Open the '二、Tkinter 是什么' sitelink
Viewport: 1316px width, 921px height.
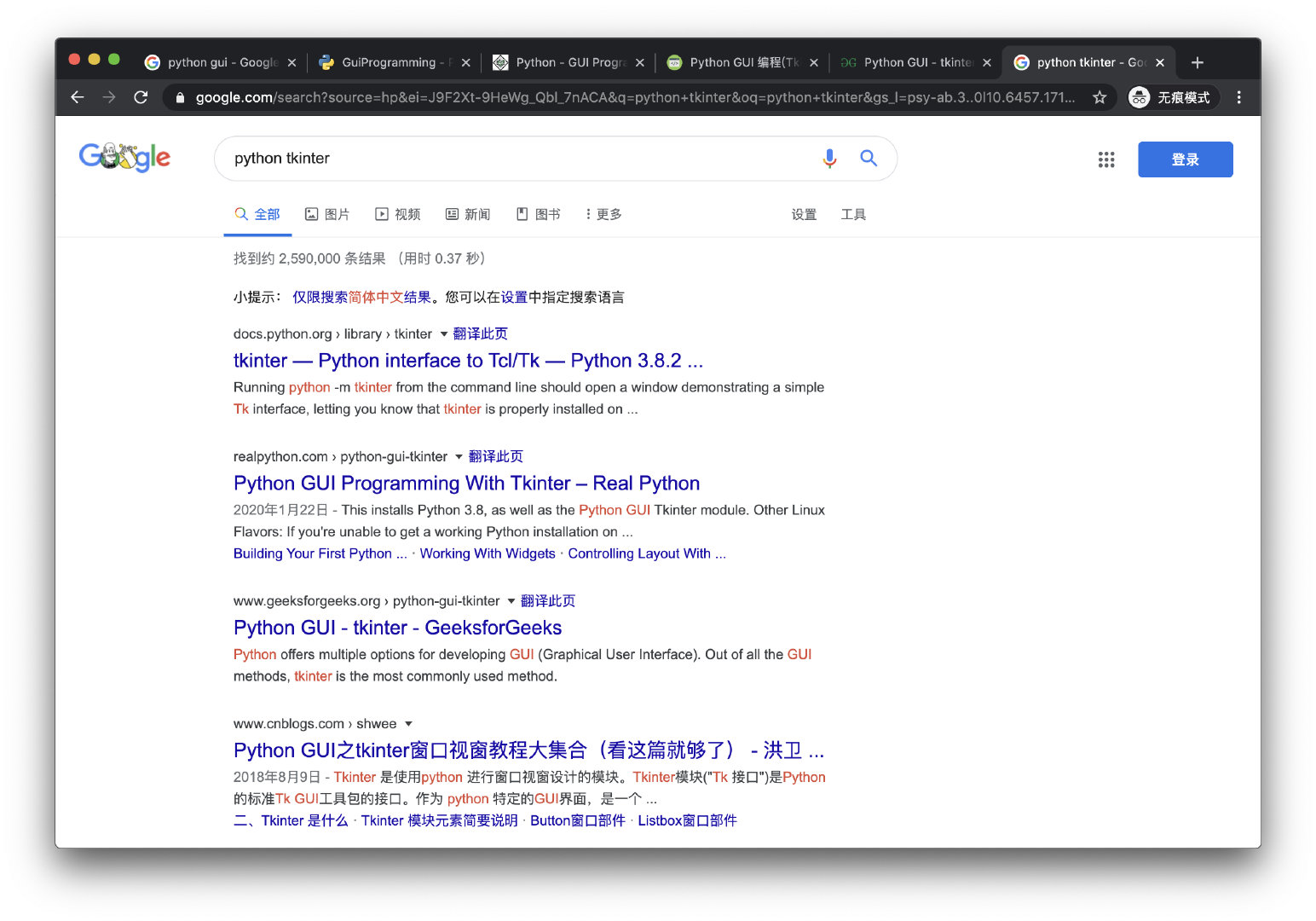(291, 820)
